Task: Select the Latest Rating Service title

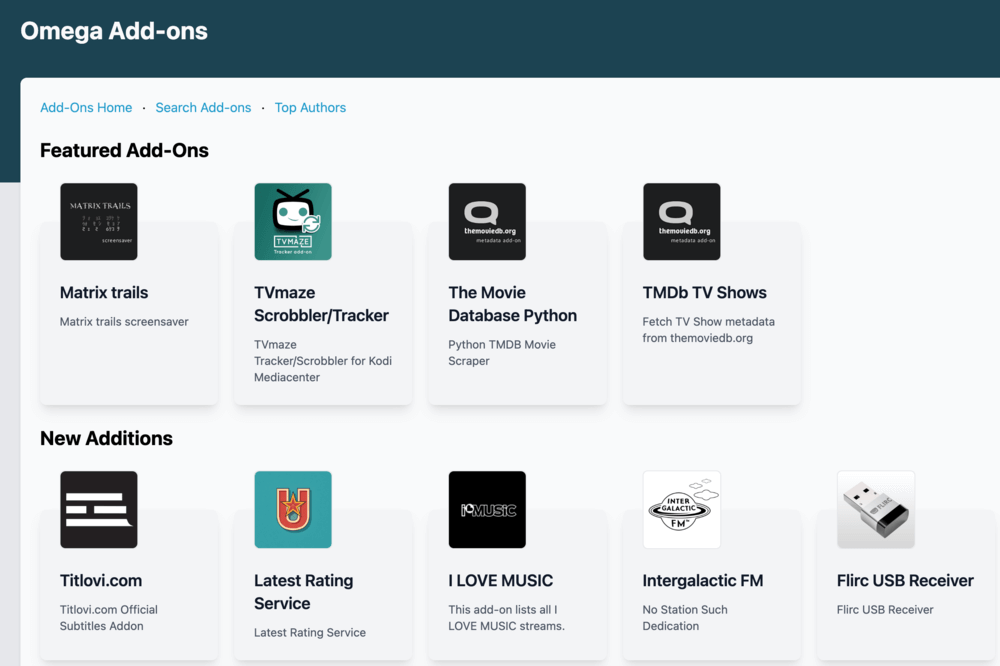Action: click(x=304, y=592)
